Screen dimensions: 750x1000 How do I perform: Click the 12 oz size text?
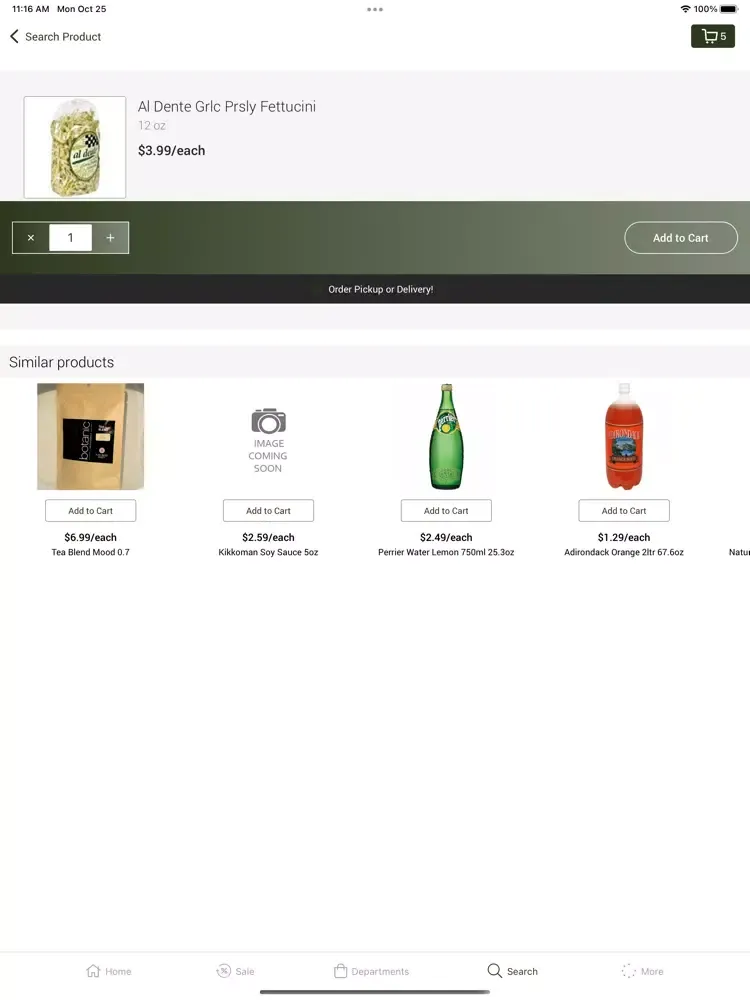(152, 126)
